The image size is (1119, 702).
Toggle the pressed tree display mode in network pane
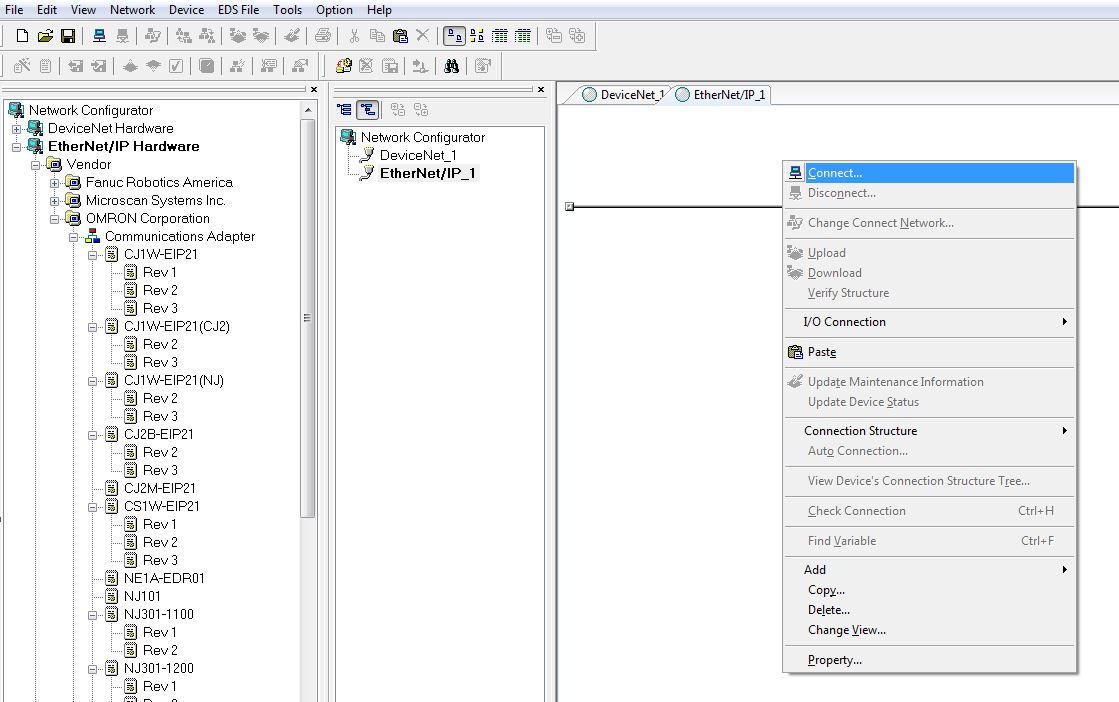tap(368, 110)
